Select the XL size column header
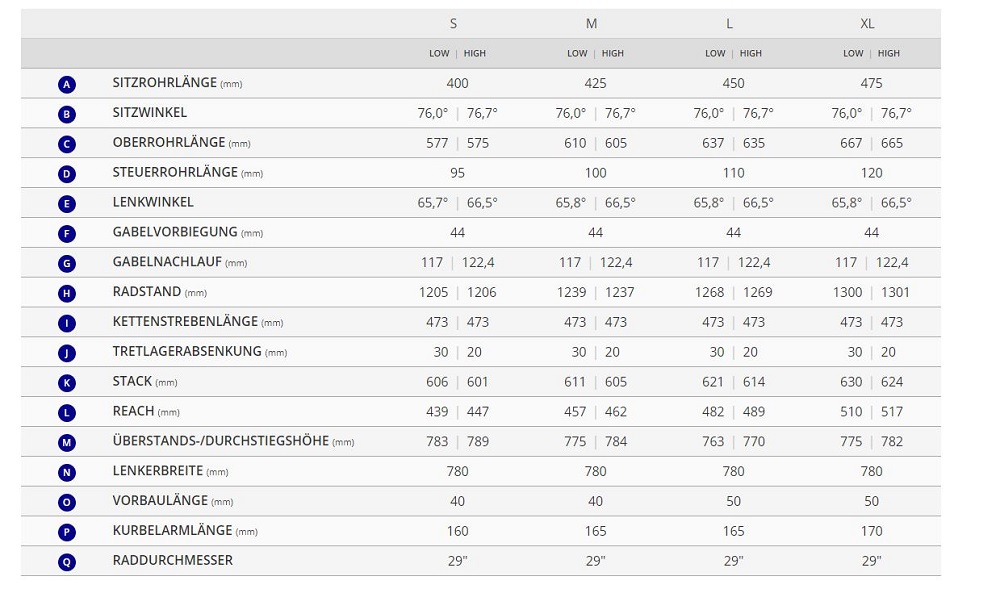1000x589 pixels. click(x=867, y=23)
